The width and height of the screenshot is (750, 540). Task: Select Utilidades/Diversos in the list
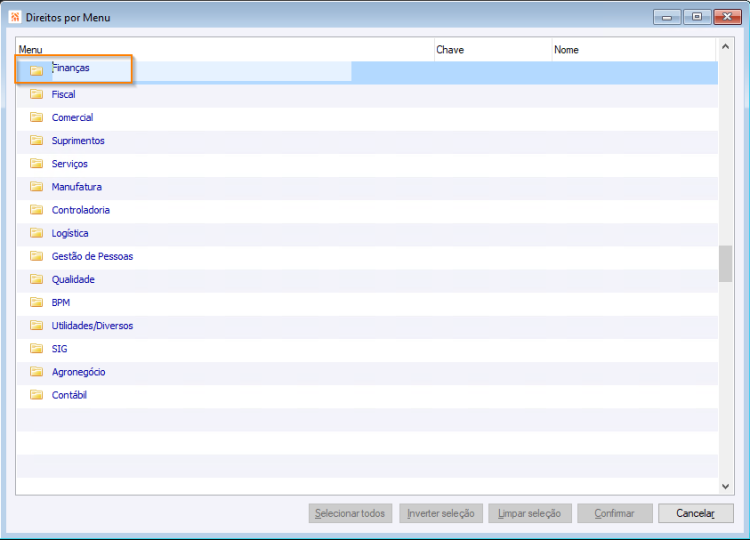click(92, 326)
